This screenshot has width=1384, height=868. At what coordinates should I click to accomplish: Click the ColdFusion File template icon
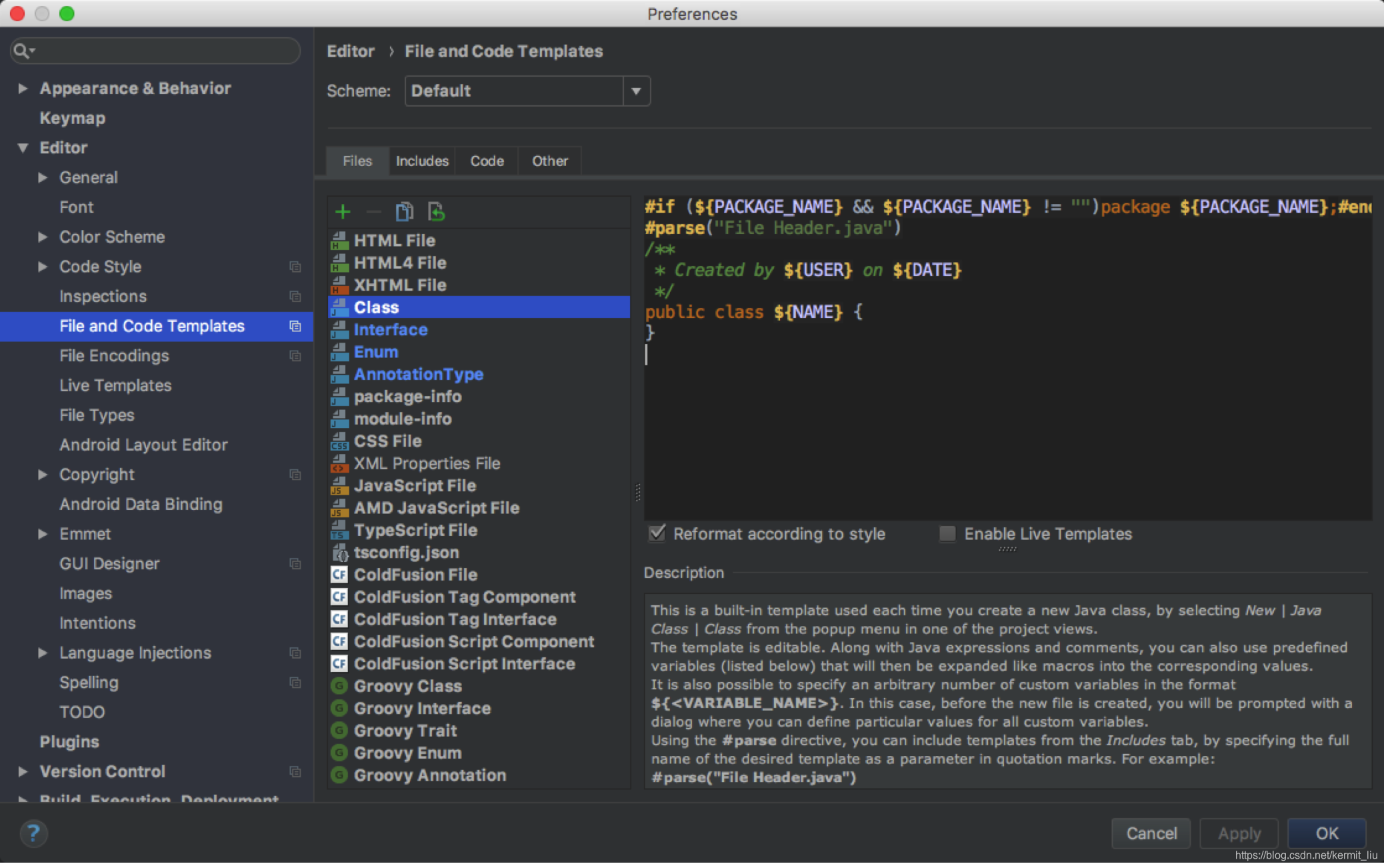click(x=339, y=575)
